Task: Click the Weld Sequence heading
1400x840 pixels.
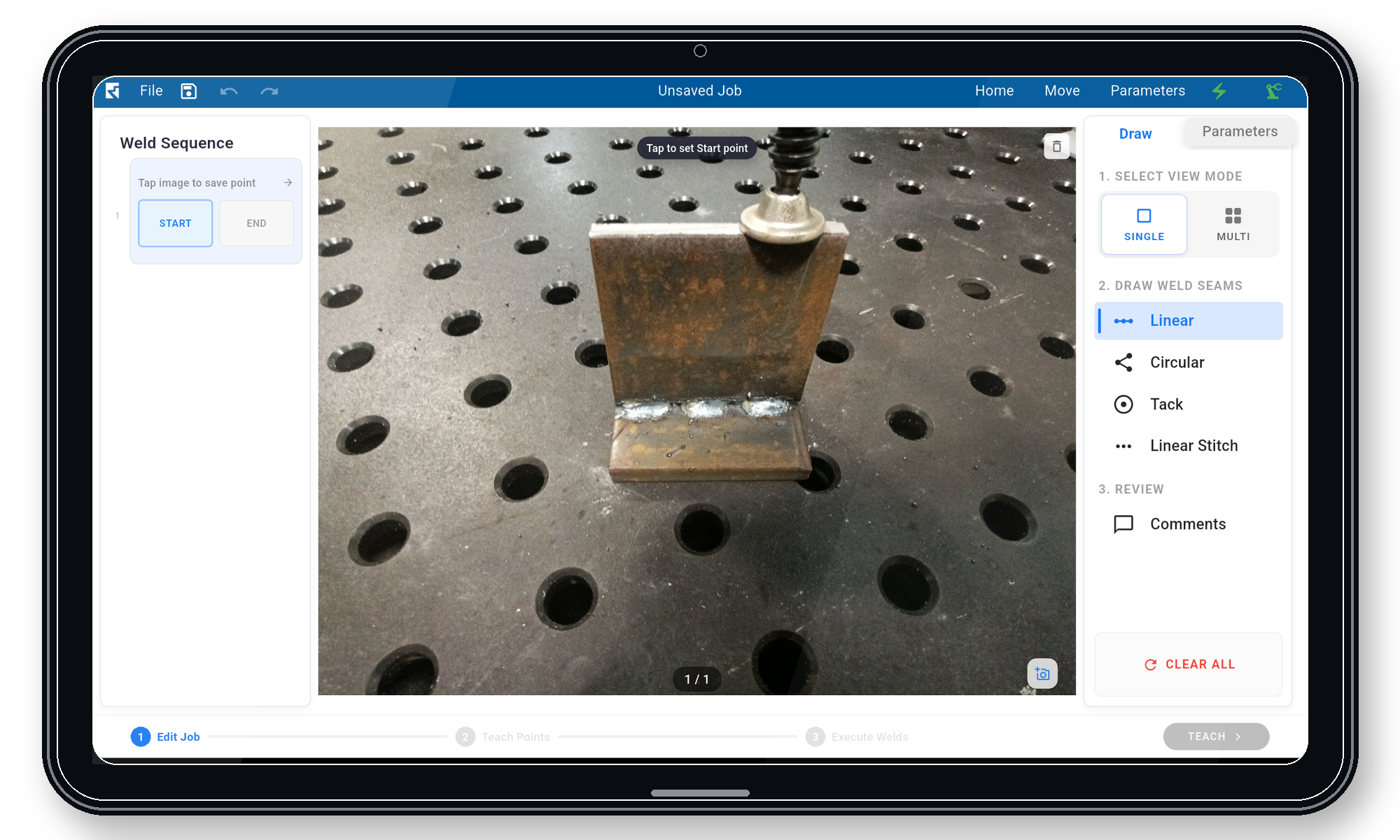Action: click(176, 143)
